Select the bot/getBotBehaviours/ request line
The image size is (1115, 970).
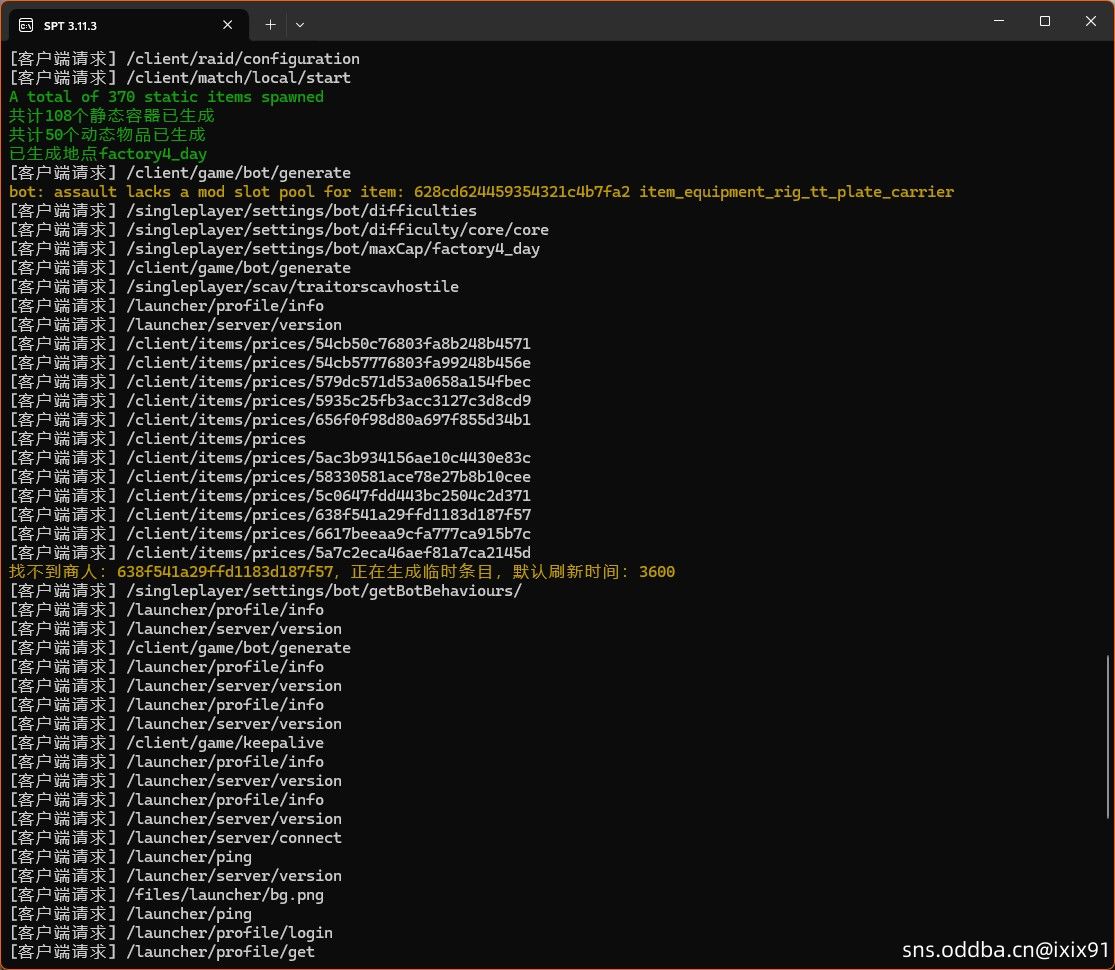tap(265, 591)
